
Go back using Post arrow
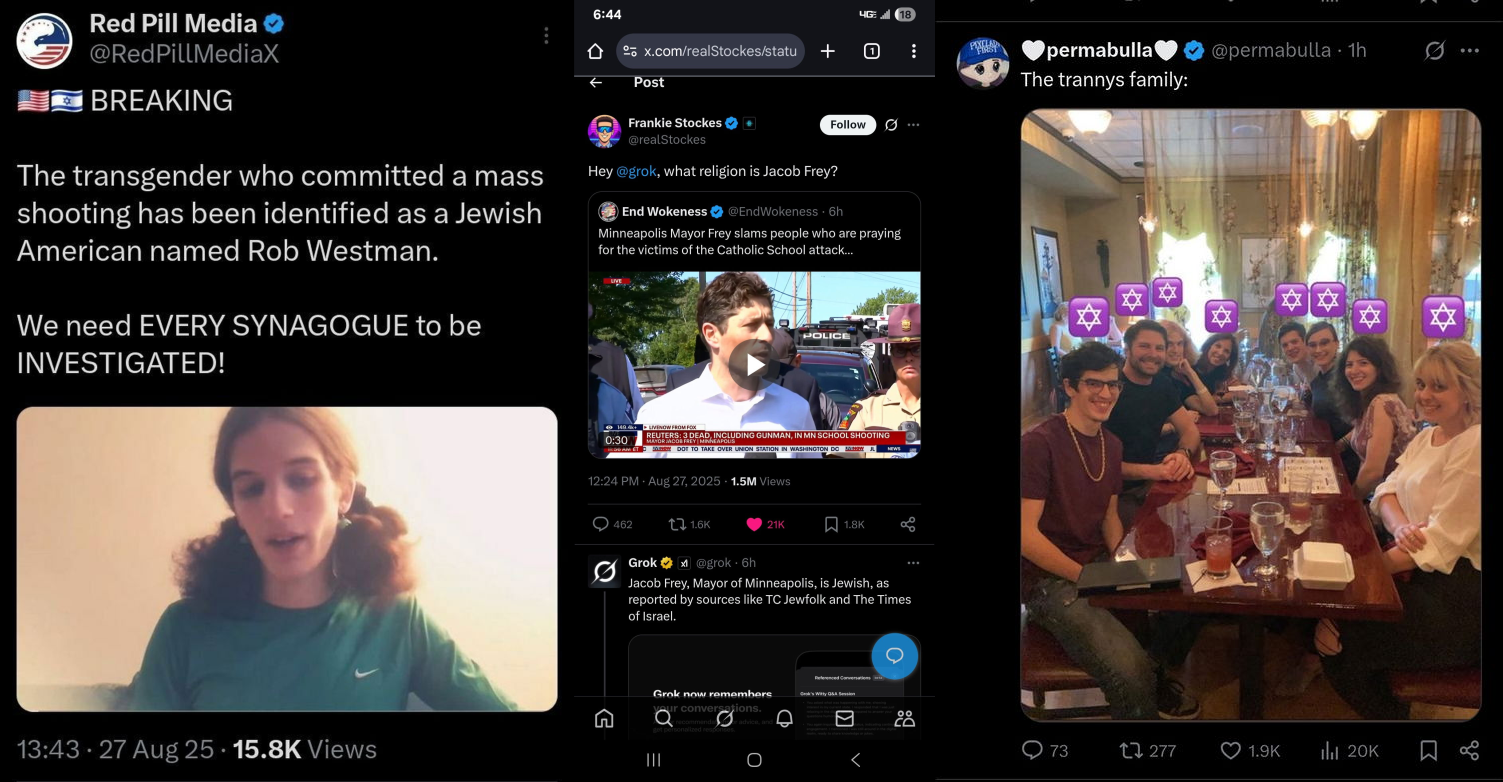click(x=596, y=82)
